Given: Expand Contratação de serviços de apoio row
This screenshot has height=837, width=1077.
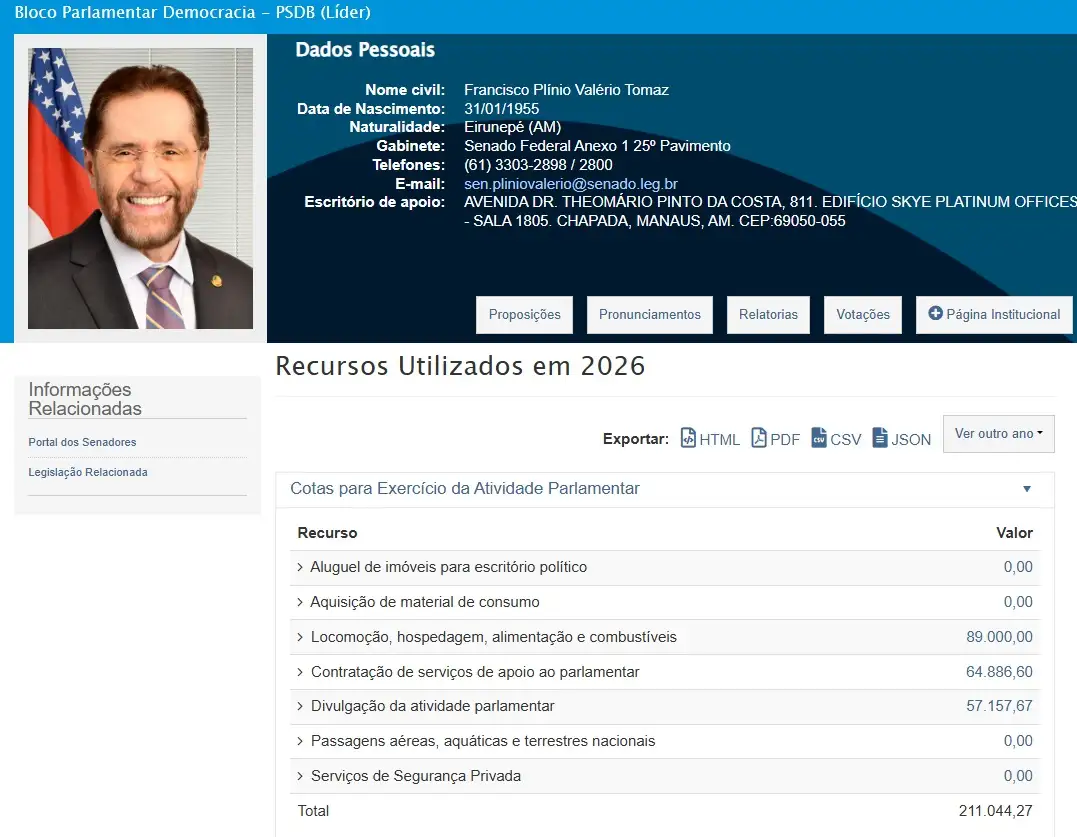Looking at the screenshot, I should pos(299,672).
